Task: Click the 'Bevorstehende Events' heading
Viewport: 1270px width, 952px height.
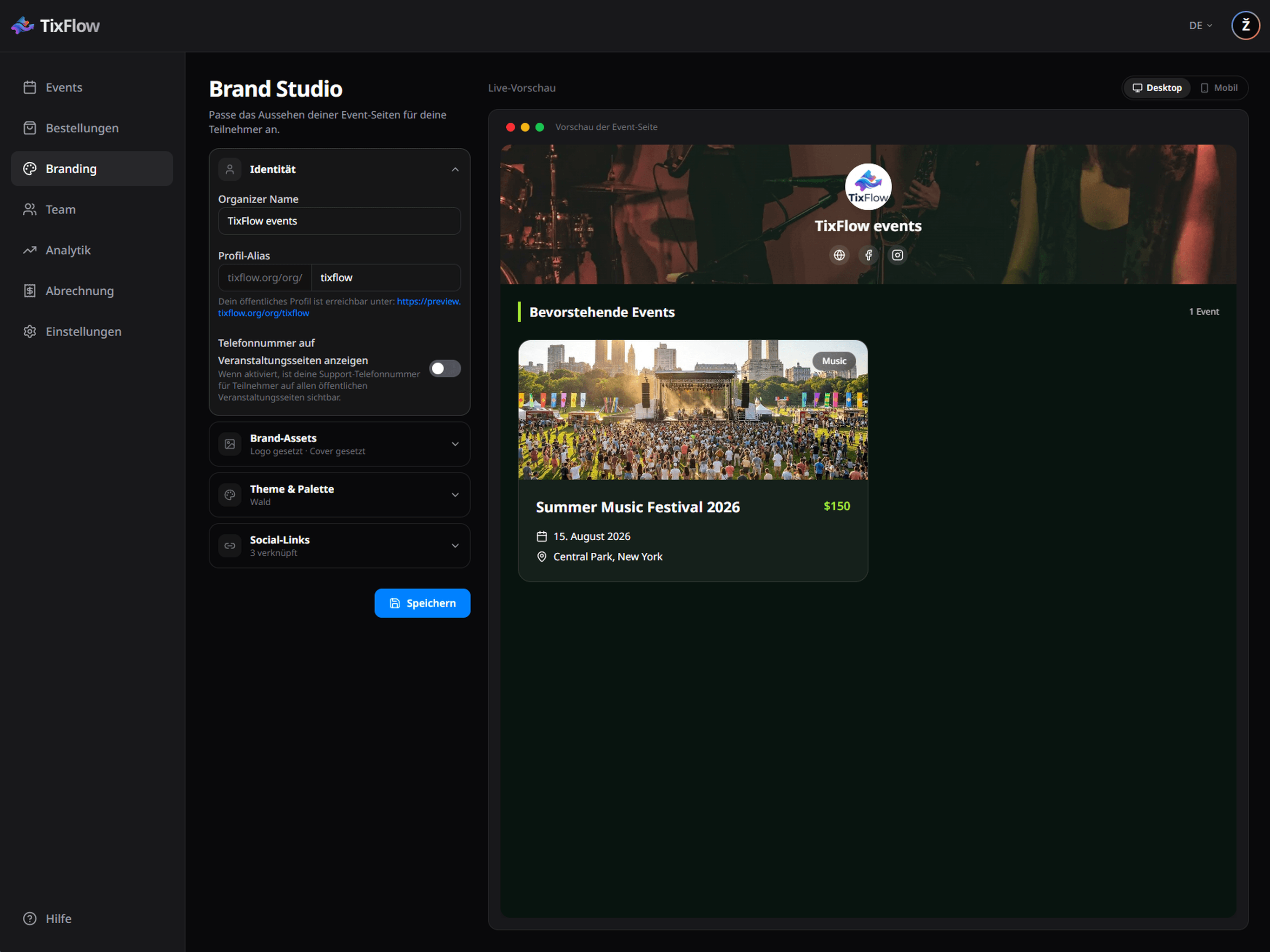Action: click(x=602, y=312)
